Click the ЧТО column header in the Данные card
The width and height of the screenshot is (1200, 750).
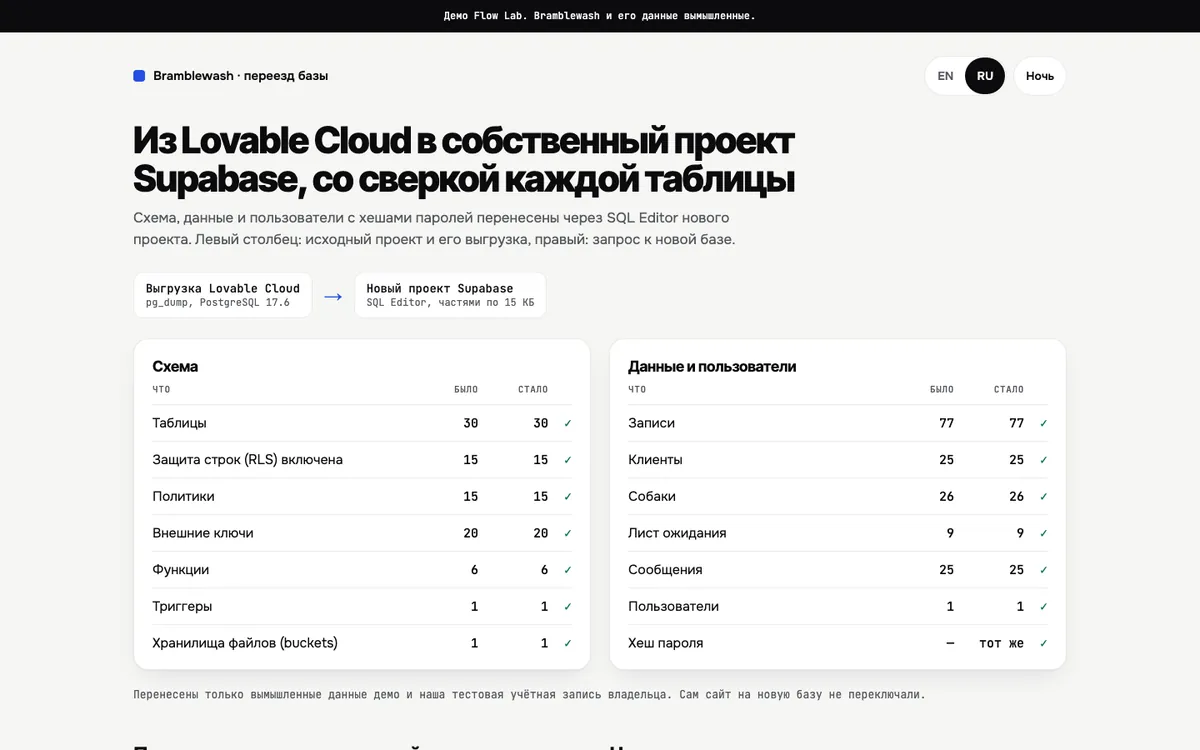pos(637,389)
